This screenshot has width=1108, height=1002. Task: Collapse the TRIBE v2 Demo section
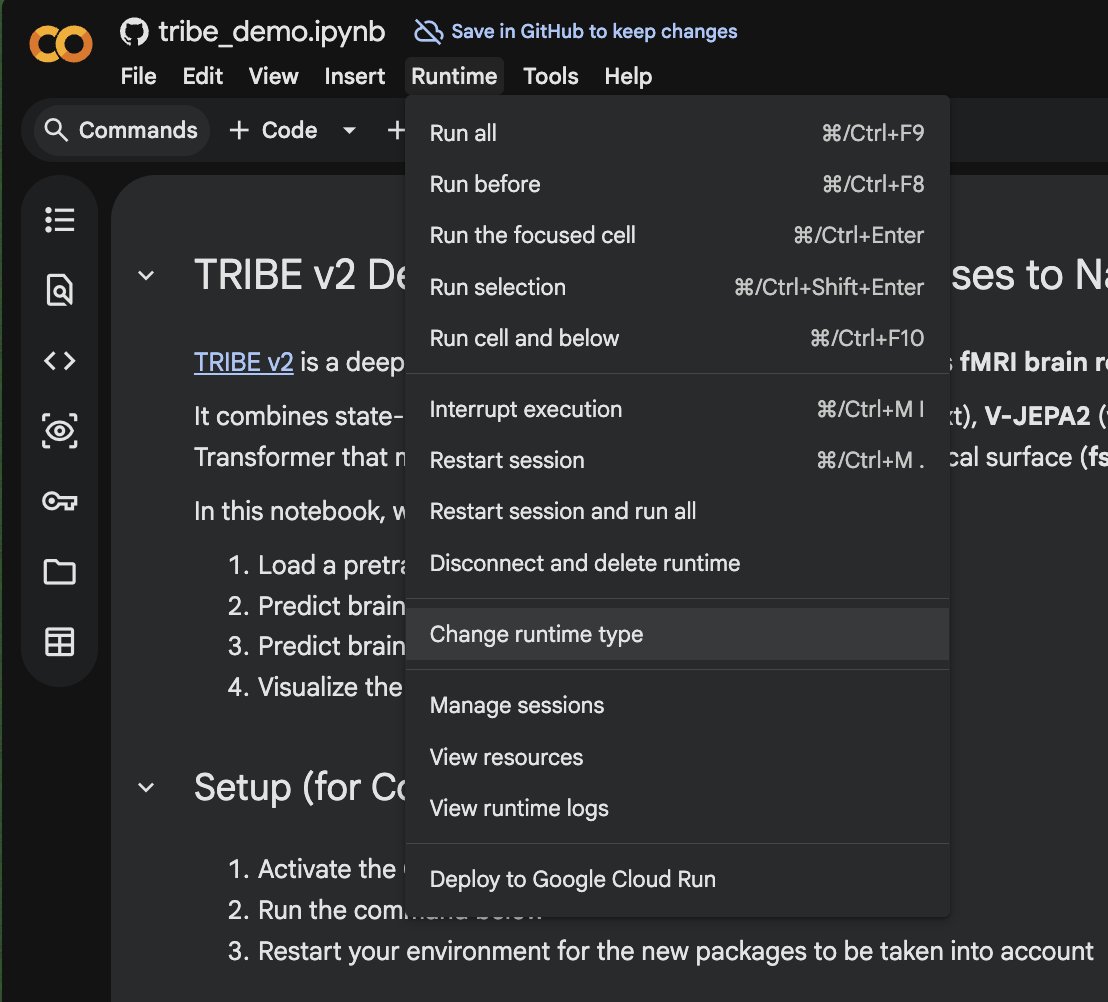[146, 276]
